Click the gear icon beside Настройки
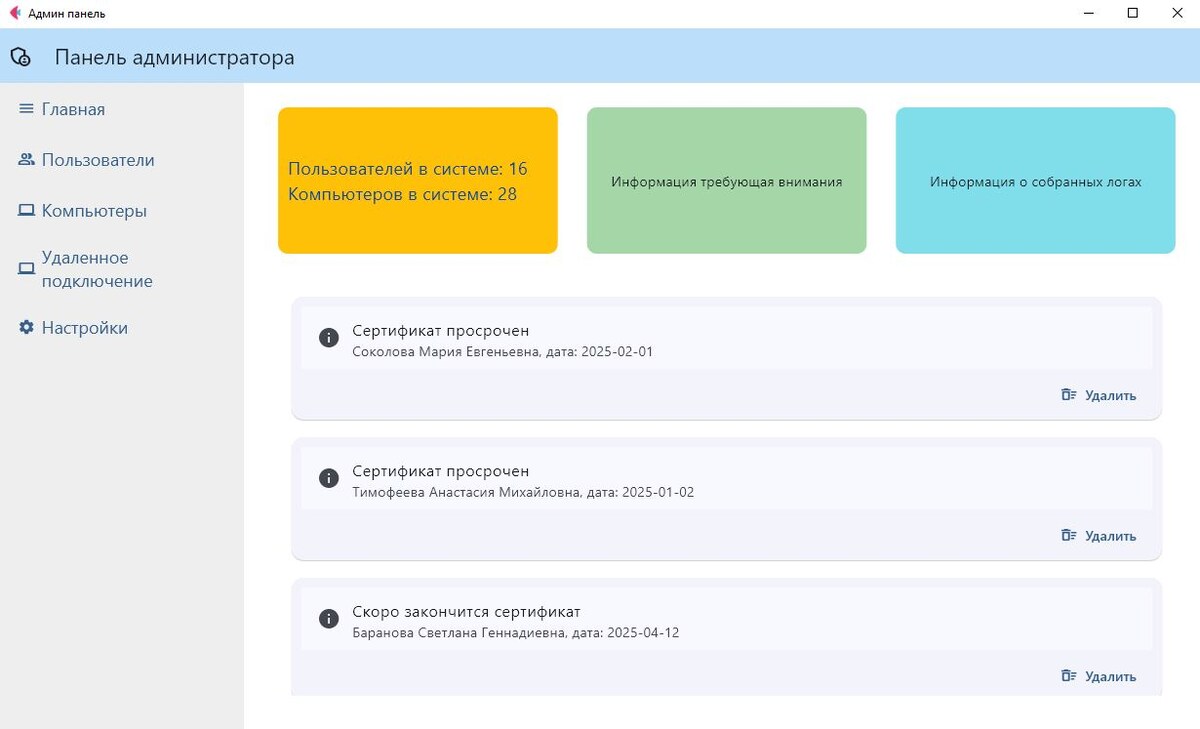 (27, 328)
